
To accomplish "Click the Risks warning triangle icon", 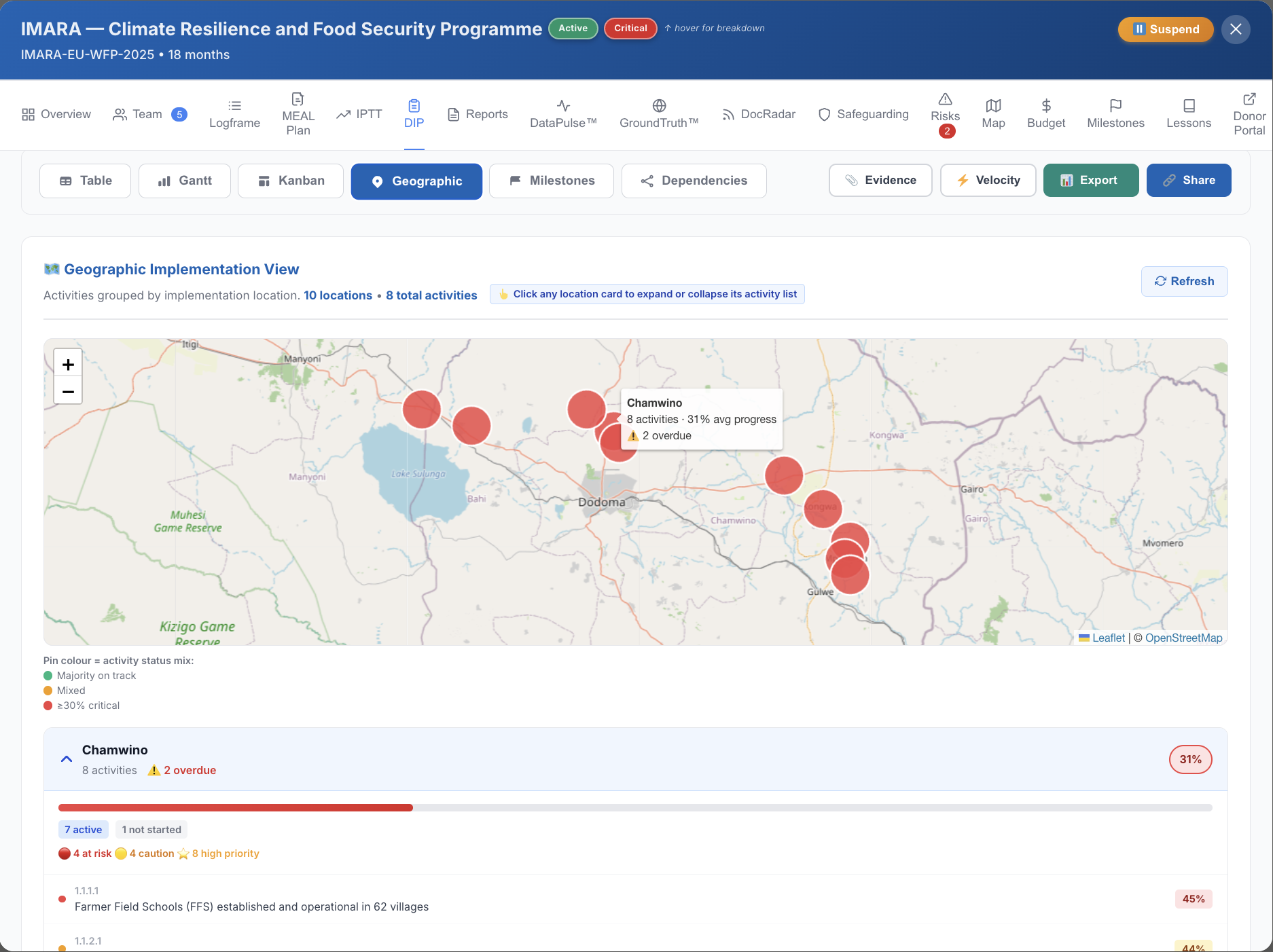I will tap(945, 99).
